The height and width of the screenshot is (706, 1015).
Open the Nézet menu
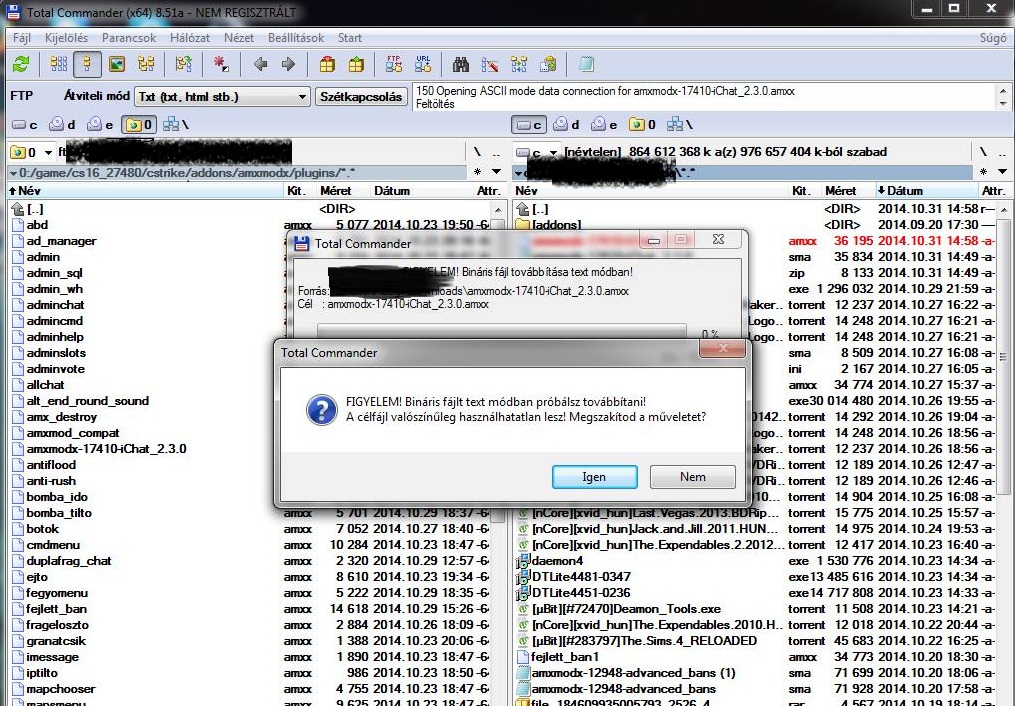pos(239,38)
